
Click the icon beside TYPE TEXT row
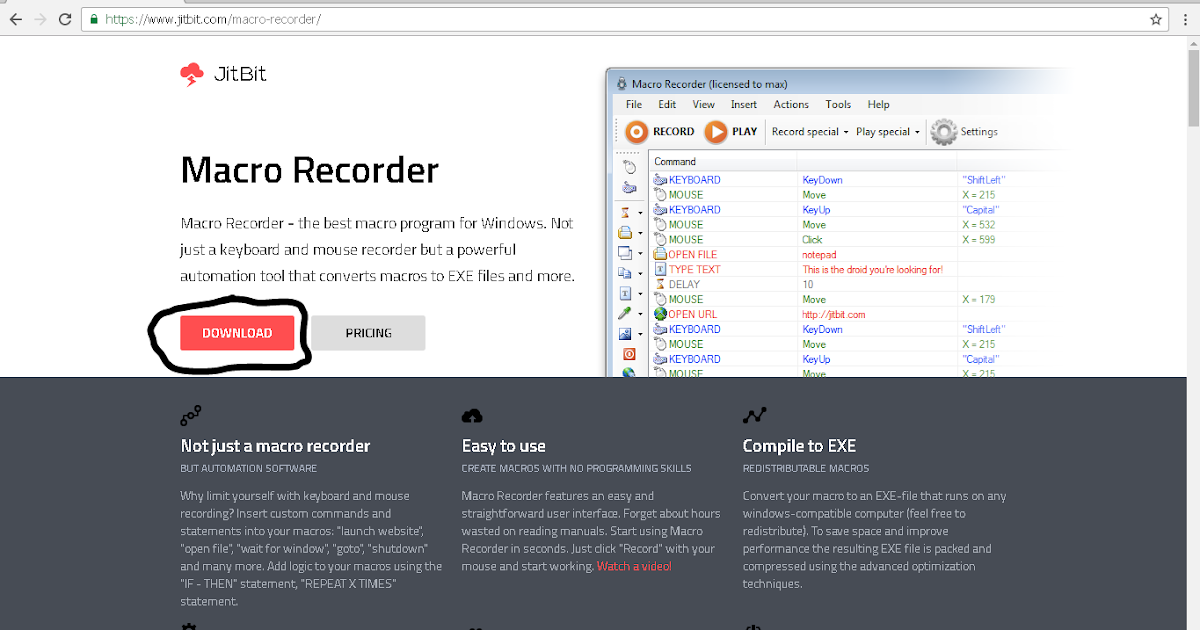click(660, 269)
